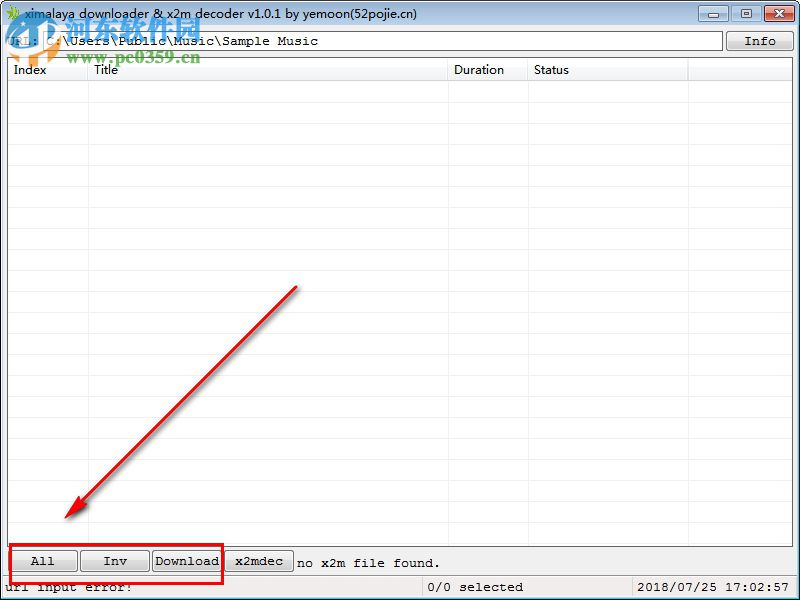Sort by the Duration column header
Screen dimensions: 800x600
488,70
